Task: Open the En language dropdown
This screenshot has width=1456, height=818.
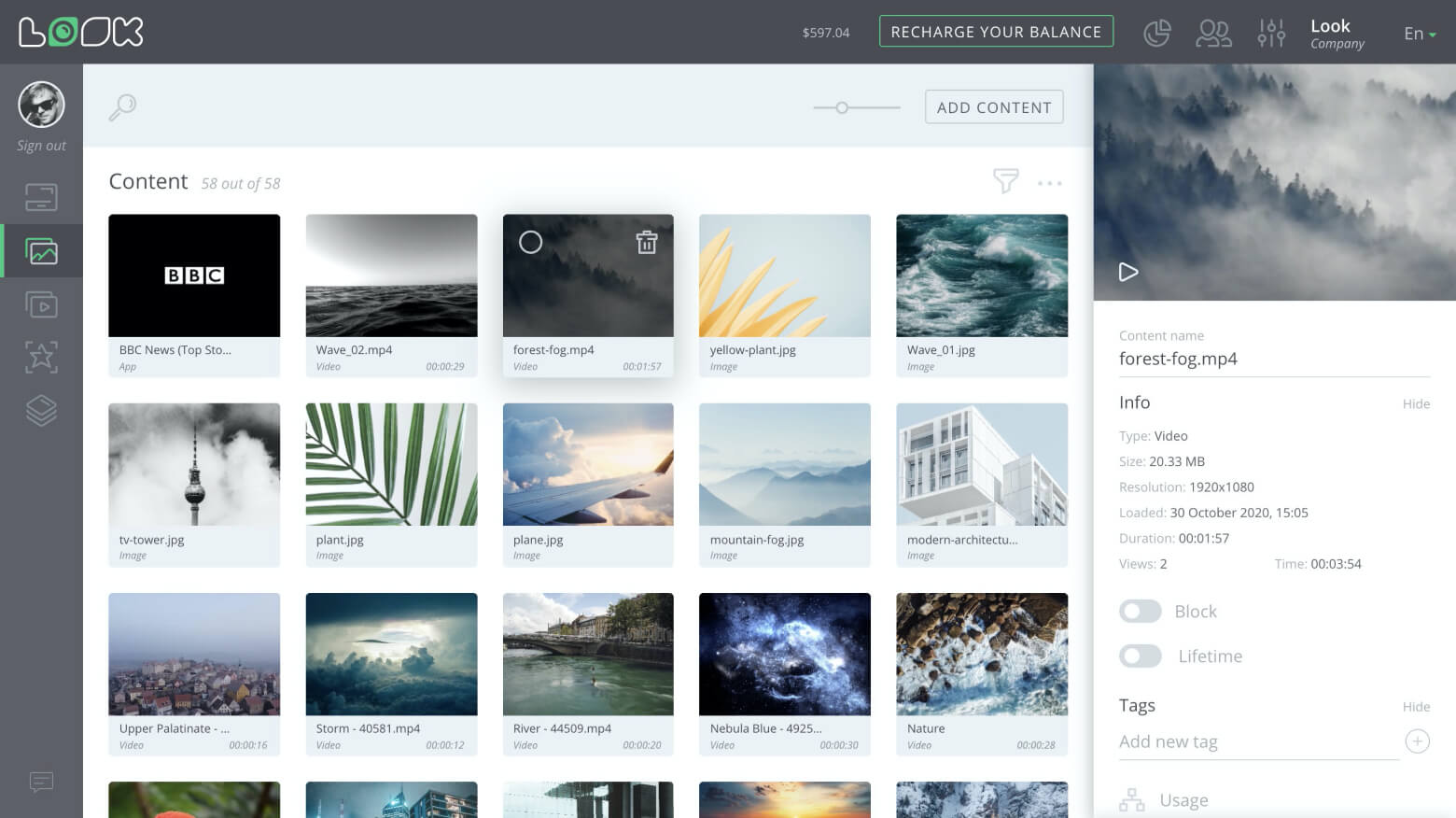Action: pos(1419,34)
